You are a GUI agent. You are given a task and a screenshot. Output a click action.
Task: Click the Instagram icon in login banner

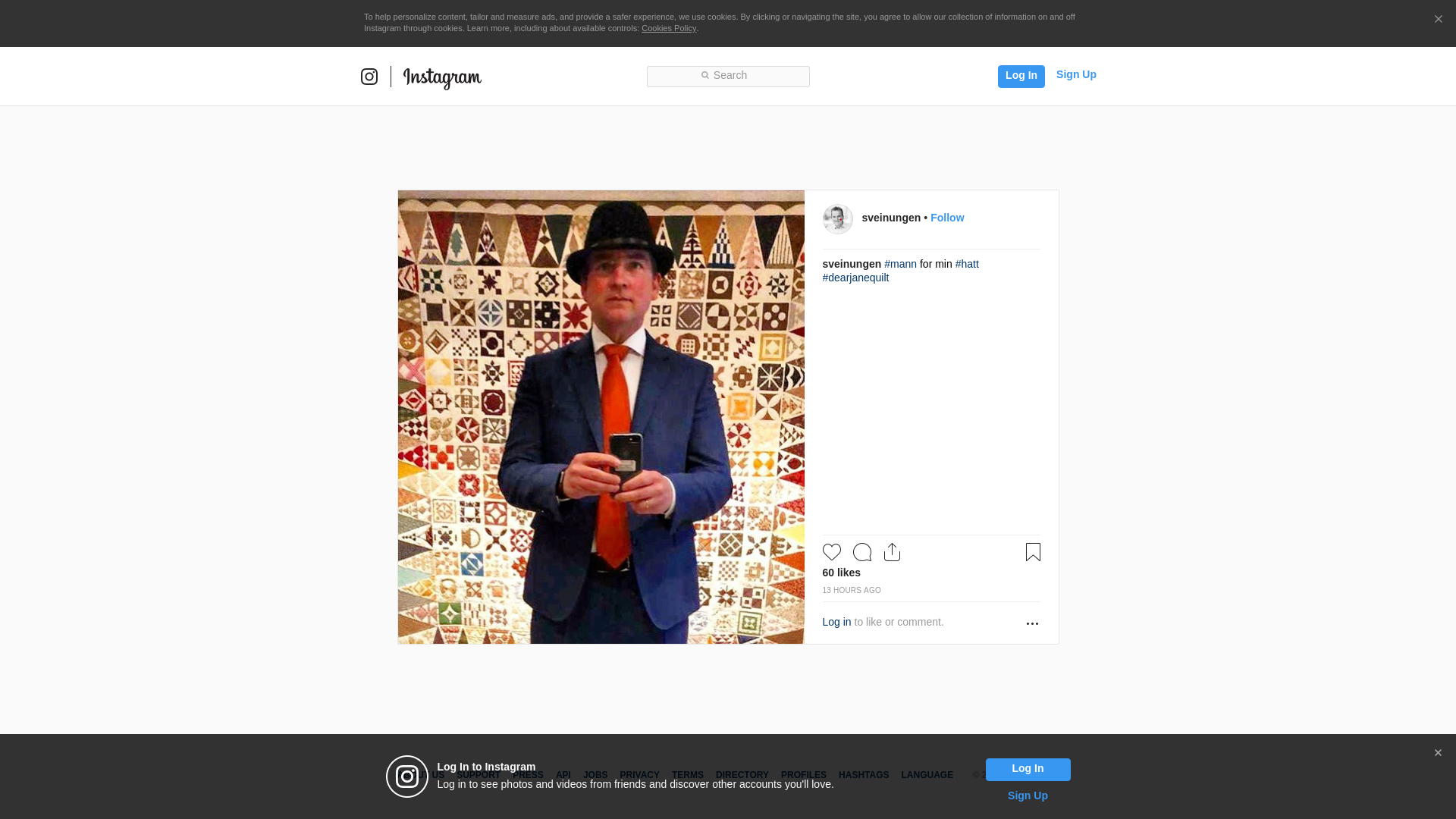pyautogui.click(x=407, y=777)
